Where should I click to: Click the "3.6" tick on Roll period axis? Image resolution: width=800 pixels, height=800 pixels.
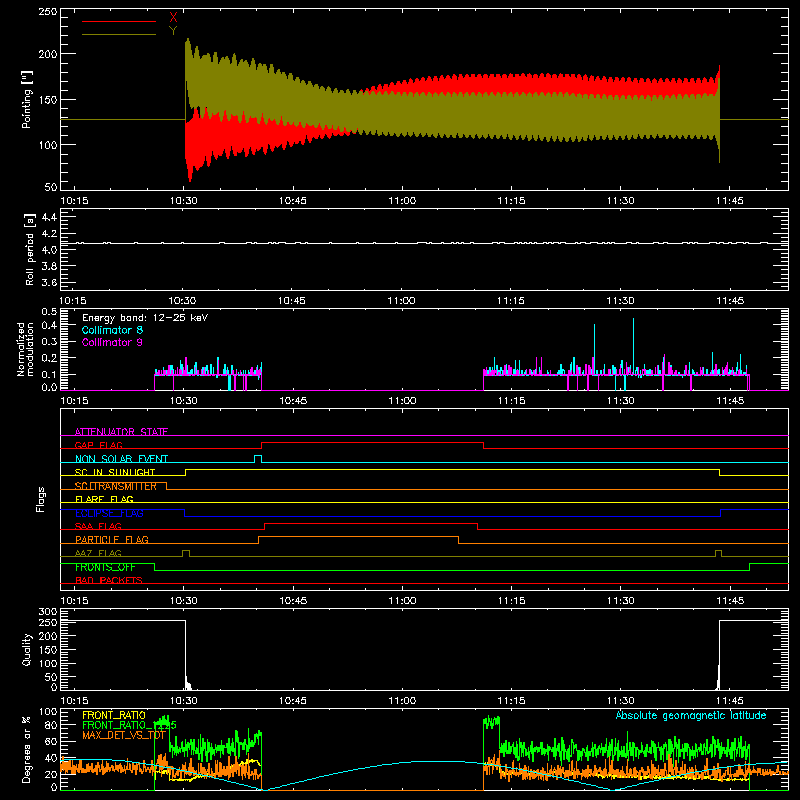point(49,282)
